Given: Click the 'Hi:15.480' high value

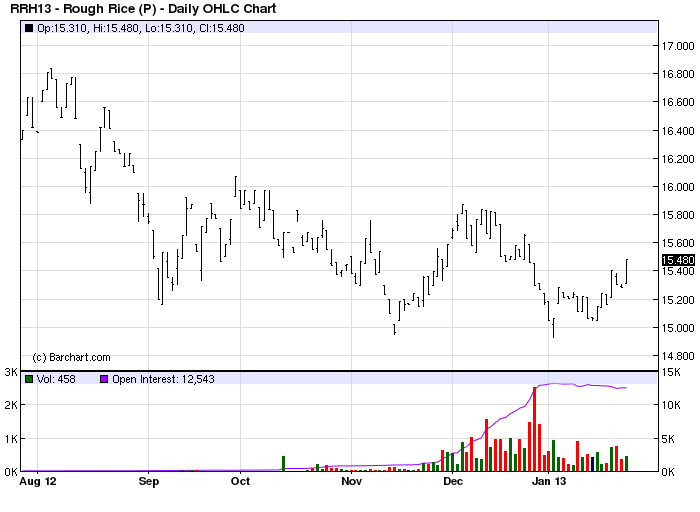Looking at the screenshot, I should (x=116, y=28).
